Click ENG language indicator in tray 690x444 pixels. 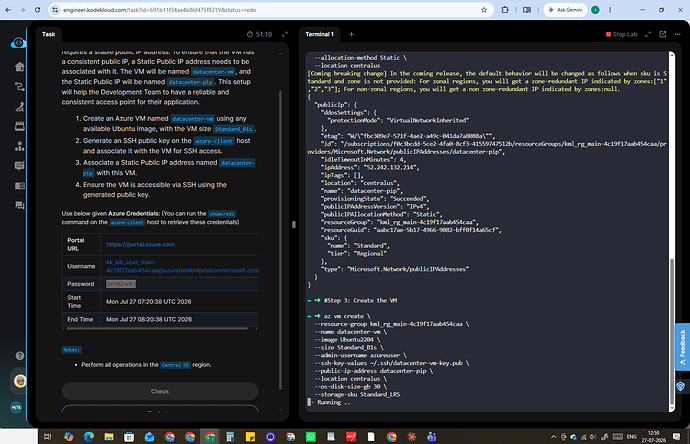(631, 437)
